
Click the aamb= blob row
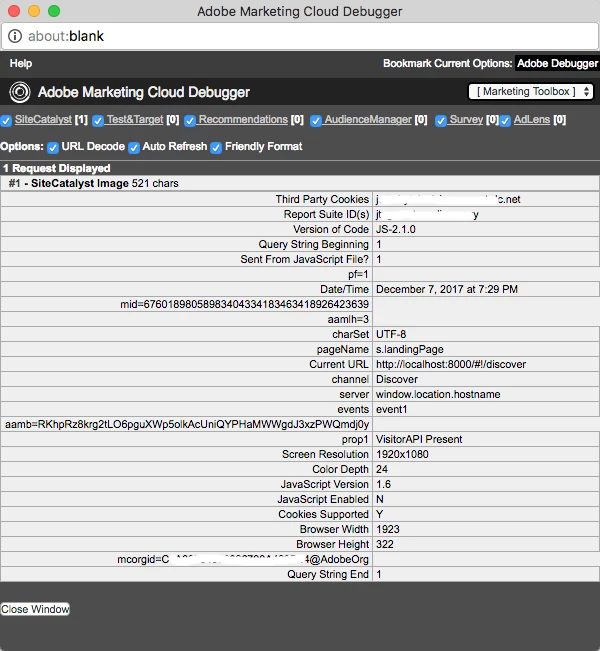[x=187, y=424]
